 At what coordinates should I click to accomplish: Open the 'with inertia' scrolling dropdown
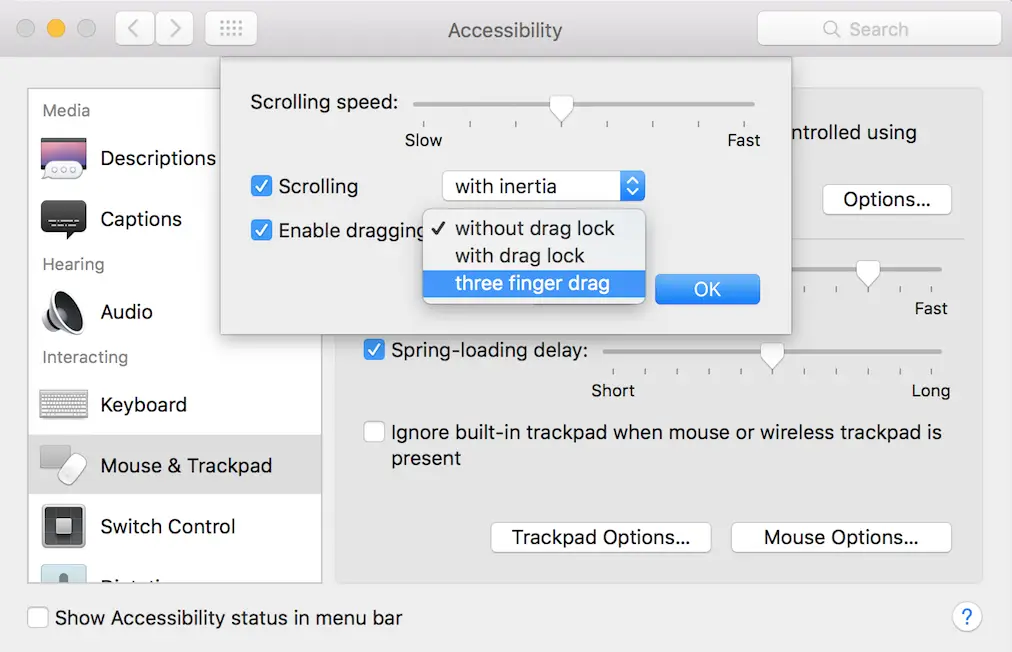543,186
